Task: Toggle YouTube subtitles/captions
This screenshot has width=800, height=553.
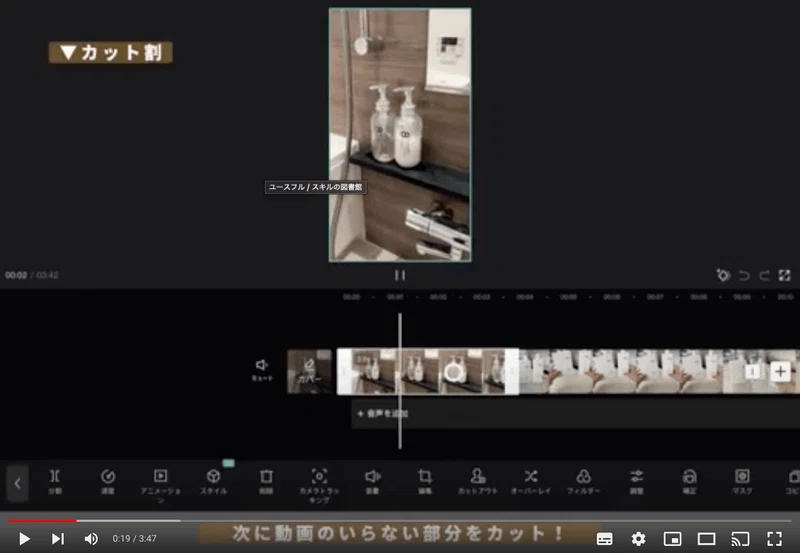Action: click(605, 539)
